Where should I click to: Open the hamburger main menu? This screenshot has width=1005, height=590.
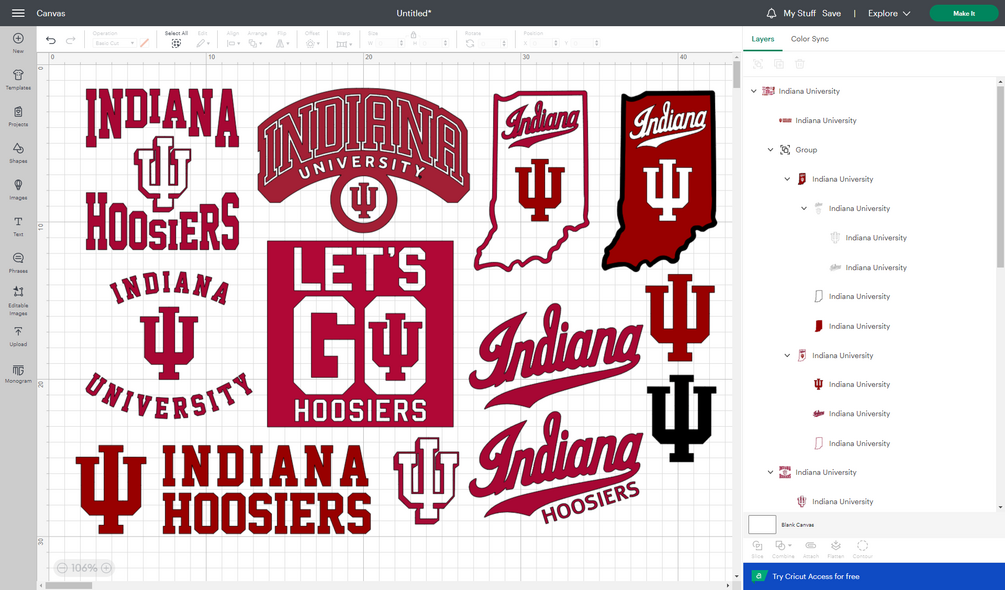[18, 13]
